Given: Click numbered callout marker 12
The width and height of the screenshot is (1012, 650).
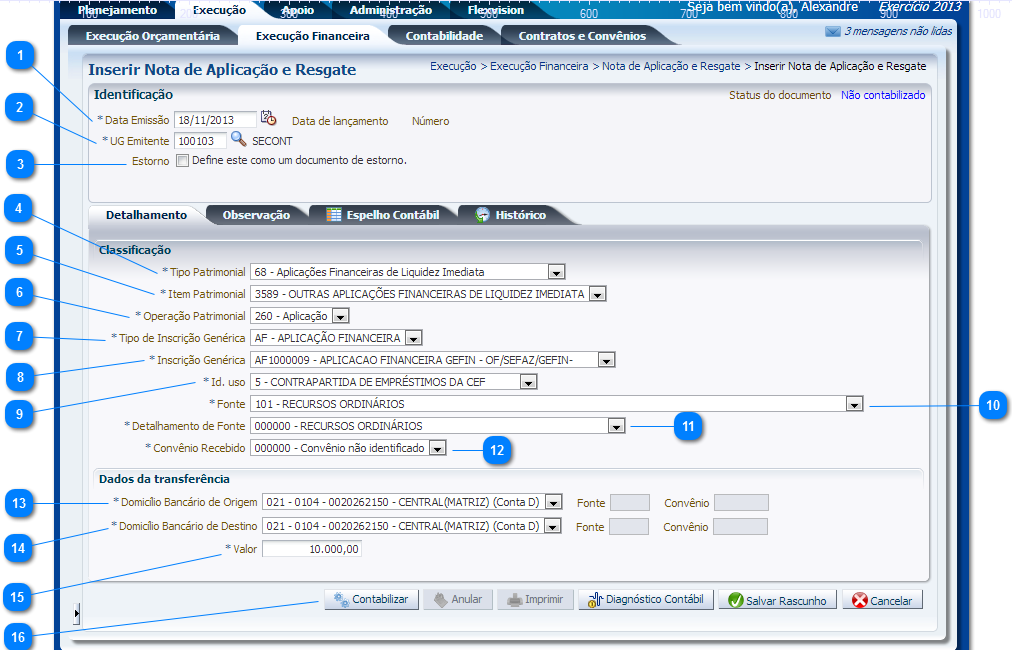Looking at the screenshot, I should pyautogui.click(x=498, y=450).
